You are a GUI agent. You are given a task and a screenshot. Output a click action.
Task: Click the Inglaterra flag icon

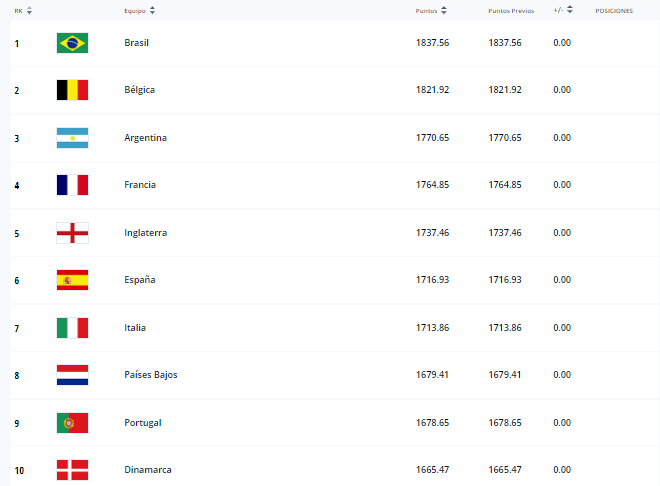point(72,233)
